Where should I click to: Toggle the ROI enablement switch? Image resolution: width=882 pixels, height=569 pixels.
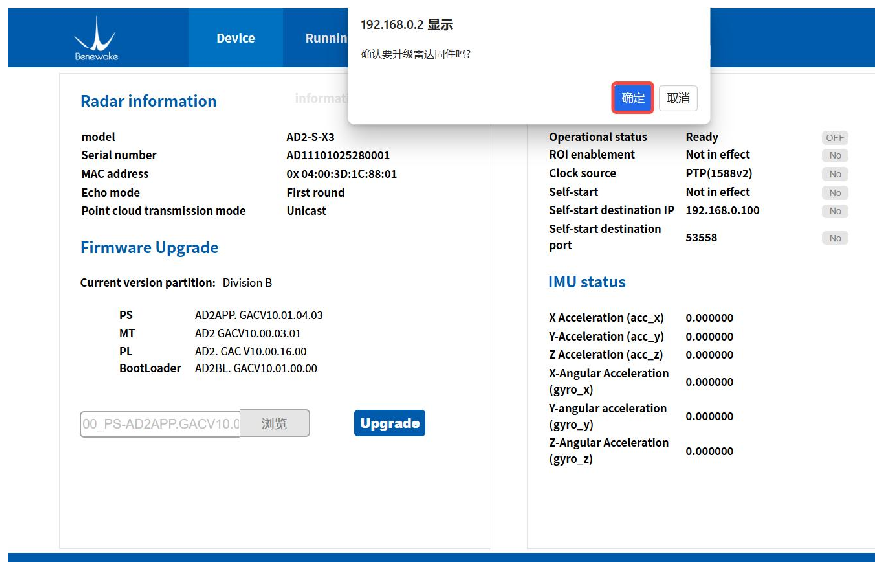[835, 155]
